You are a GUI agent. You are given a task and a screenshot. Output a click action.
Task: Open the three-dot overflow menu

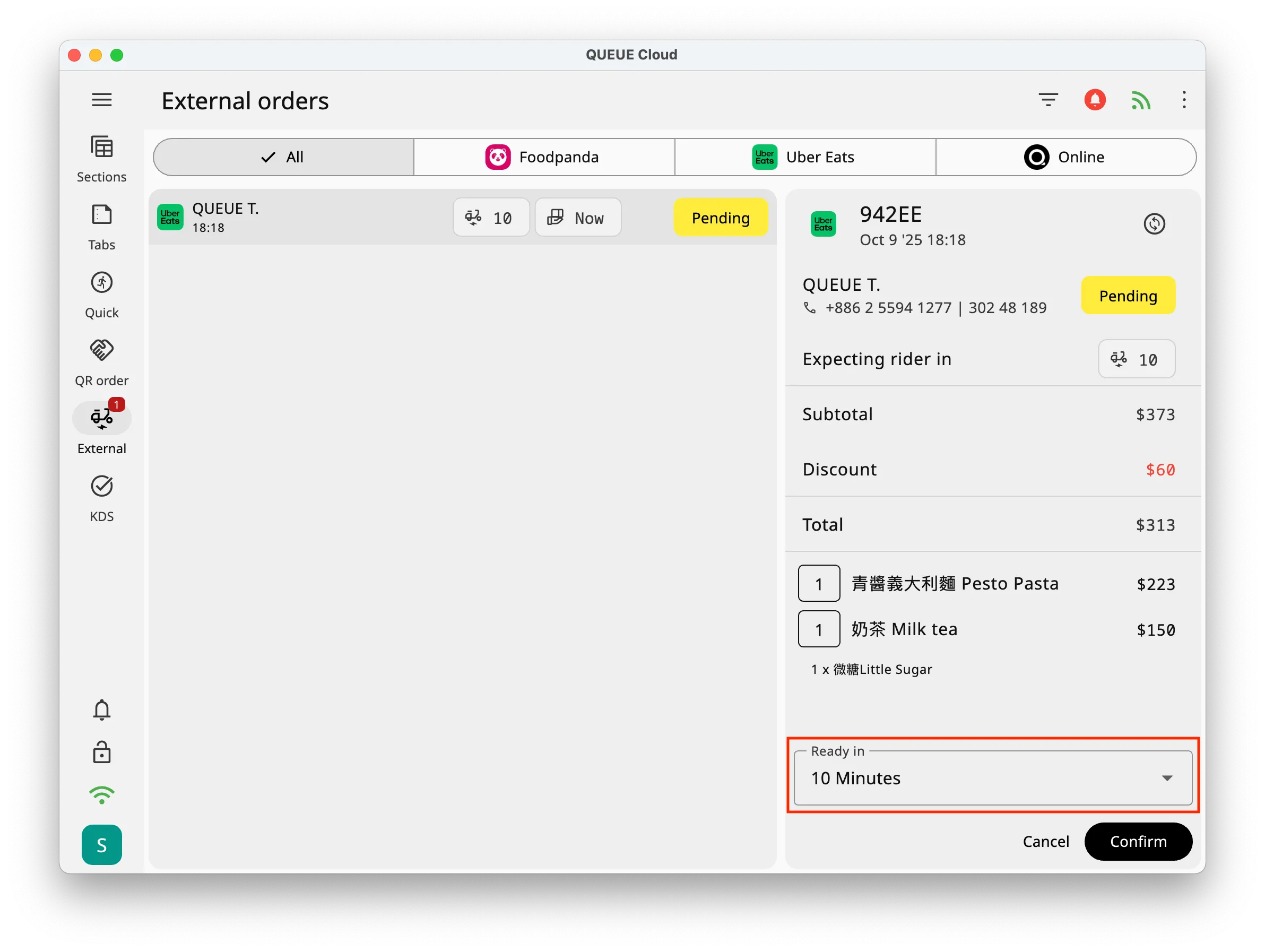click(x=1184, y=100)
